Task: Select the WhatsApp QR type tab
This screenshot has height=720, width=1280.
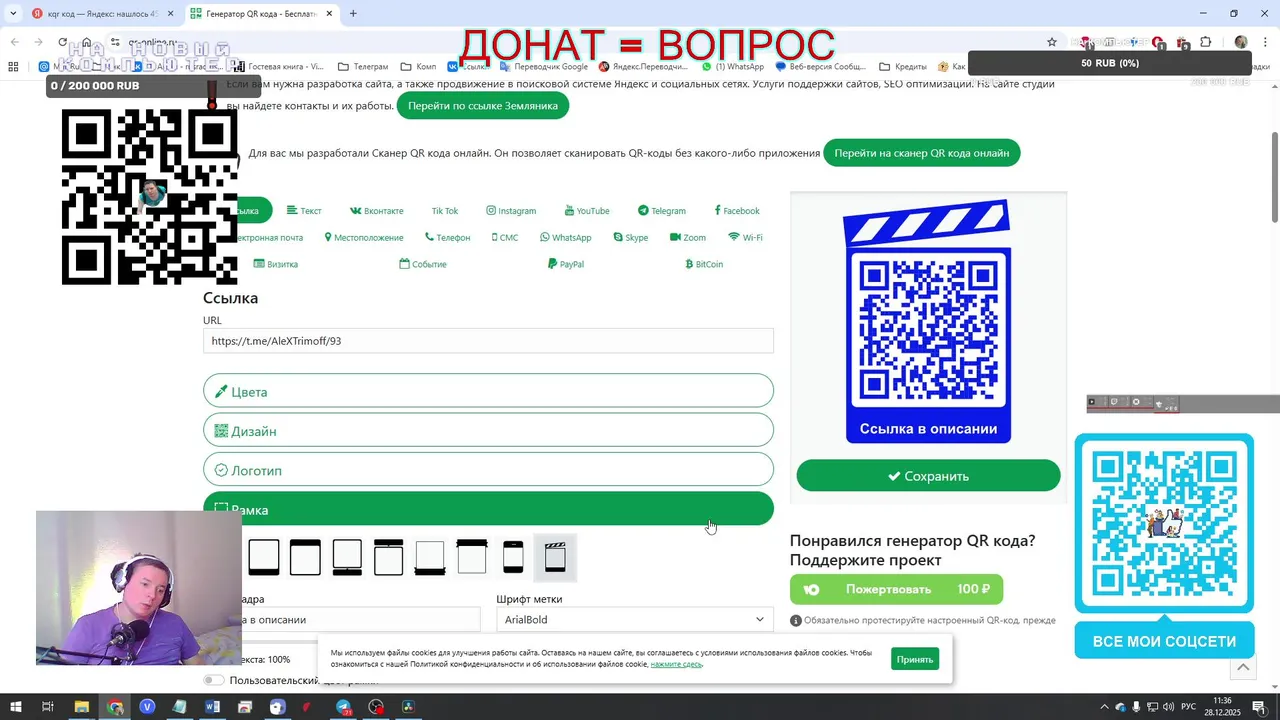Action: point(566,238)
